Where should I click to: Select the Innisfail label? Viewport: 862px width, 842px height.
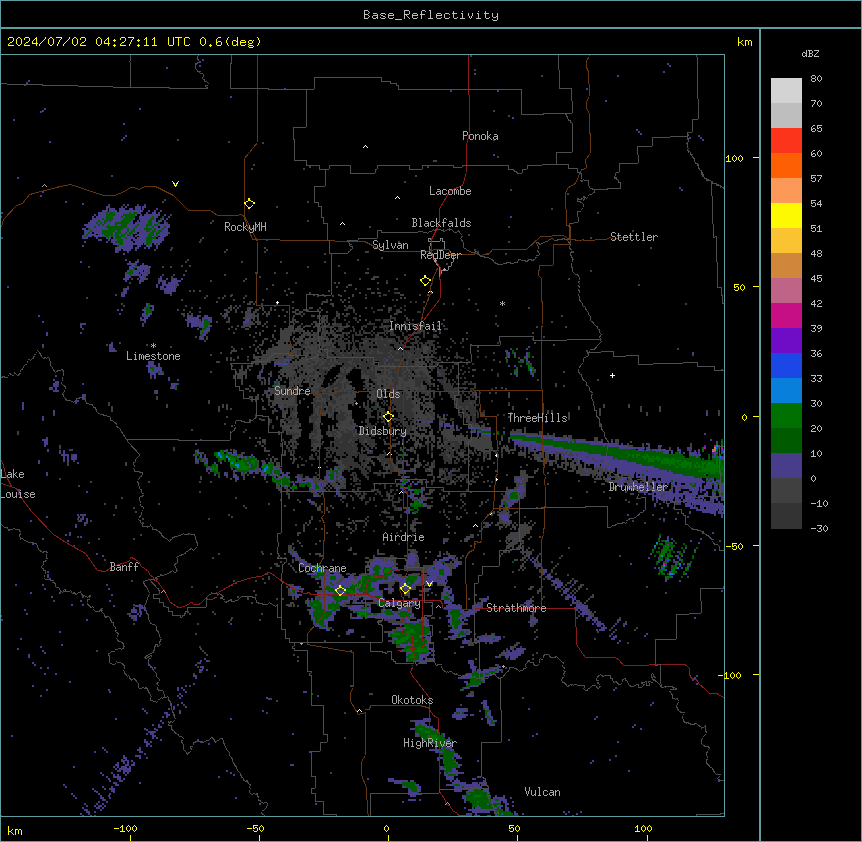pos(415,326)
